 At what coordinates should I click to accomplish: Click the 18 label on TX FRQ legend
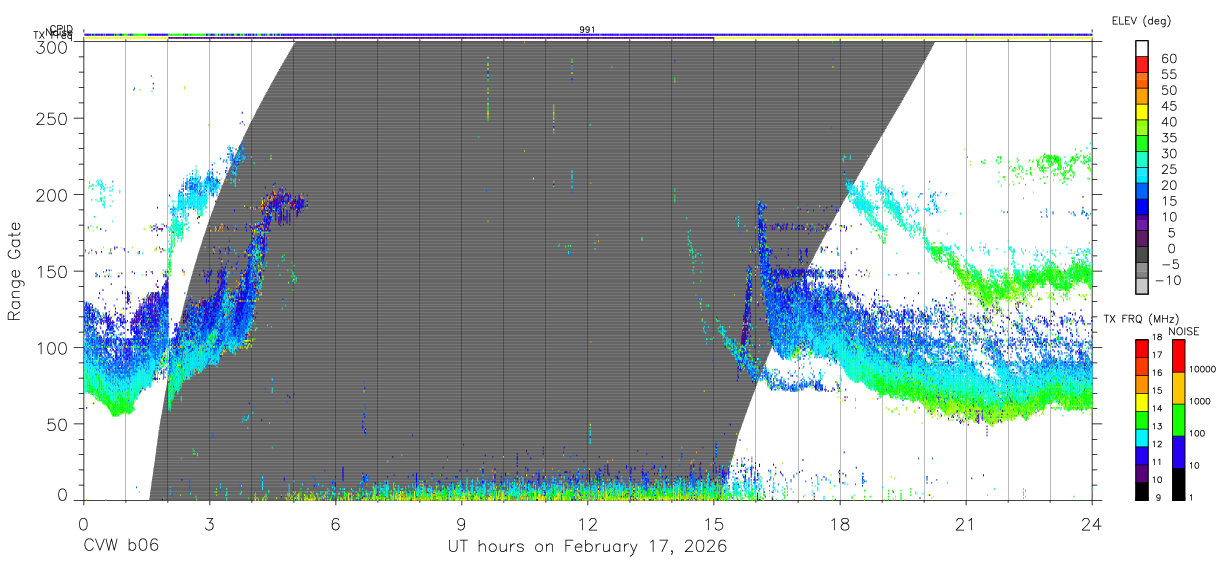[x=1157, y=339]
